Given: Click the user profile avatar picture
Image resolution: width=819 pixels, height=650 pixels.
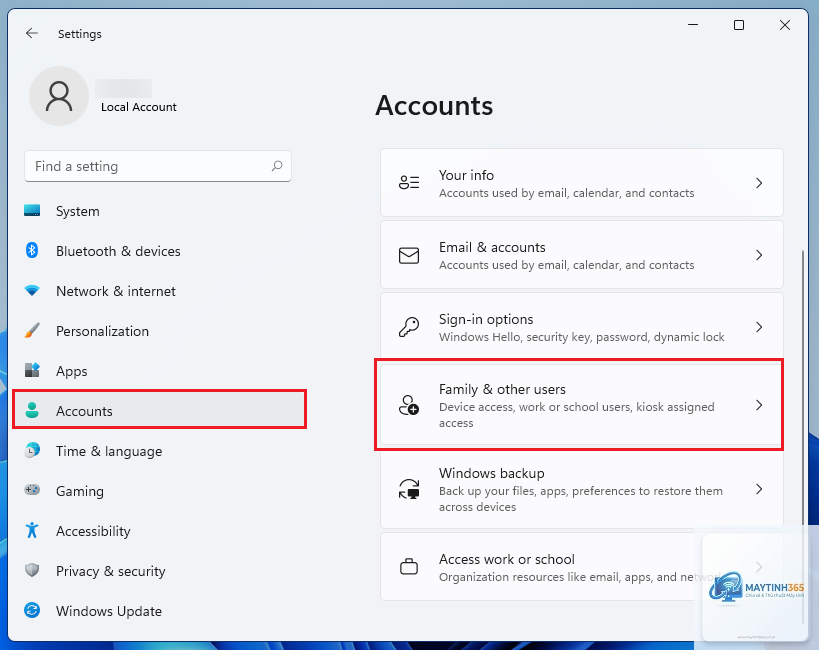Looking at the screenshot, I should click(x=58, y=96).
